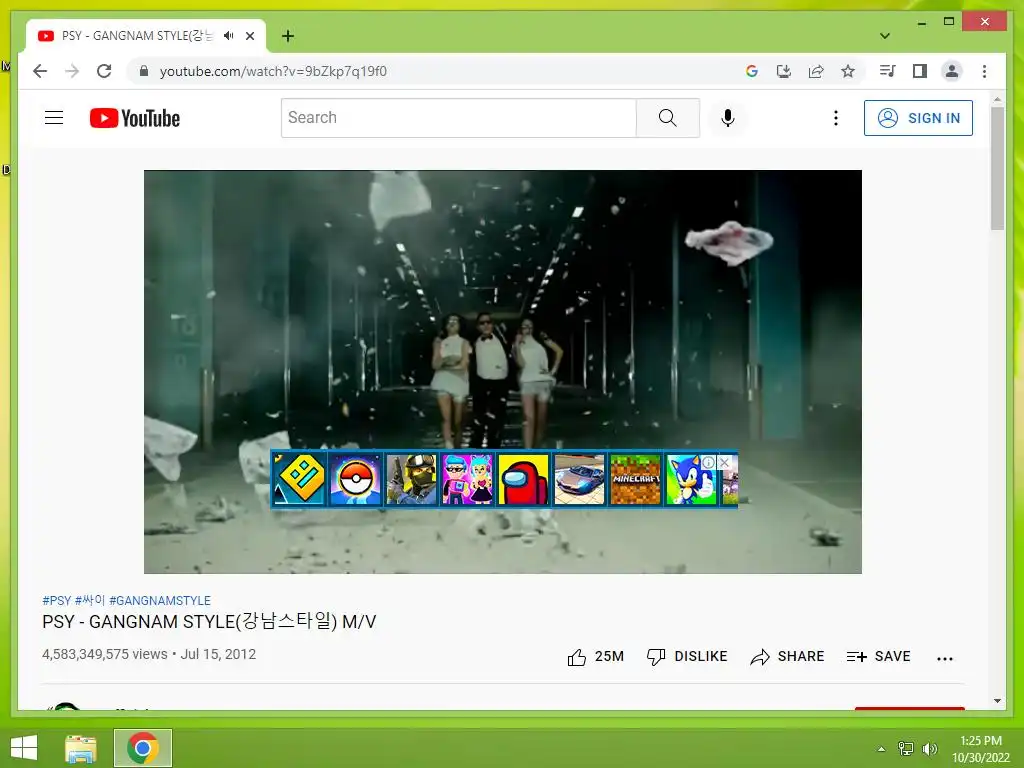Click the Chrome taskbar icon

(x=143, y=748)
